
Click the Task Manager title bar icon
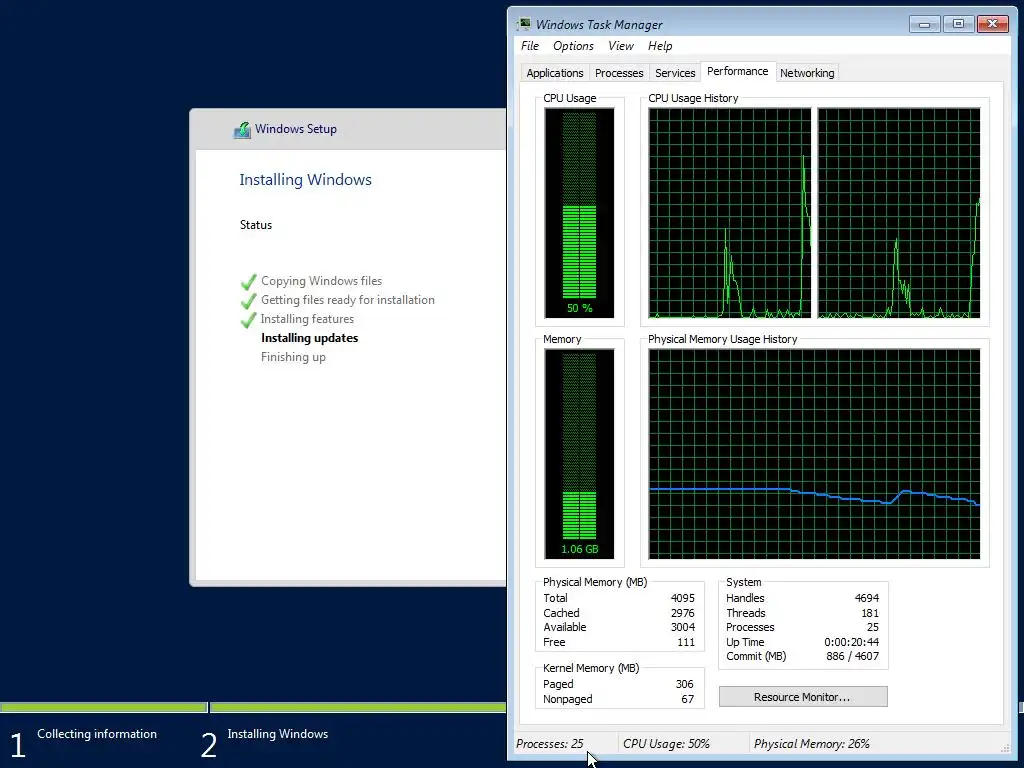(523, 24)
